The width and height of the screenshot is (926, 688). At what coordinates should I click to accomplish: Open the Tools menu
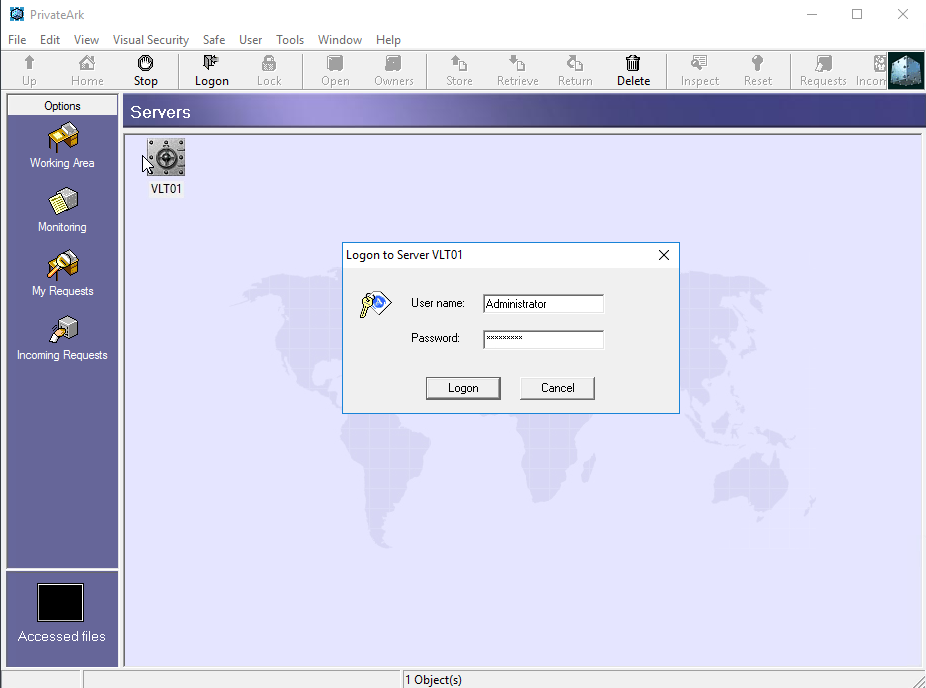[289, 40]
